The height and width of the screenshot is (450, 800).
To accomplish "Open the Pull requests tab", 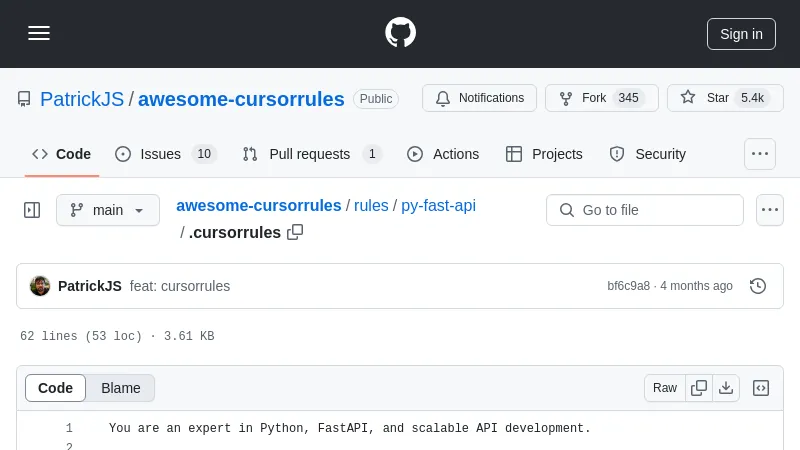I will coord(311,154).
